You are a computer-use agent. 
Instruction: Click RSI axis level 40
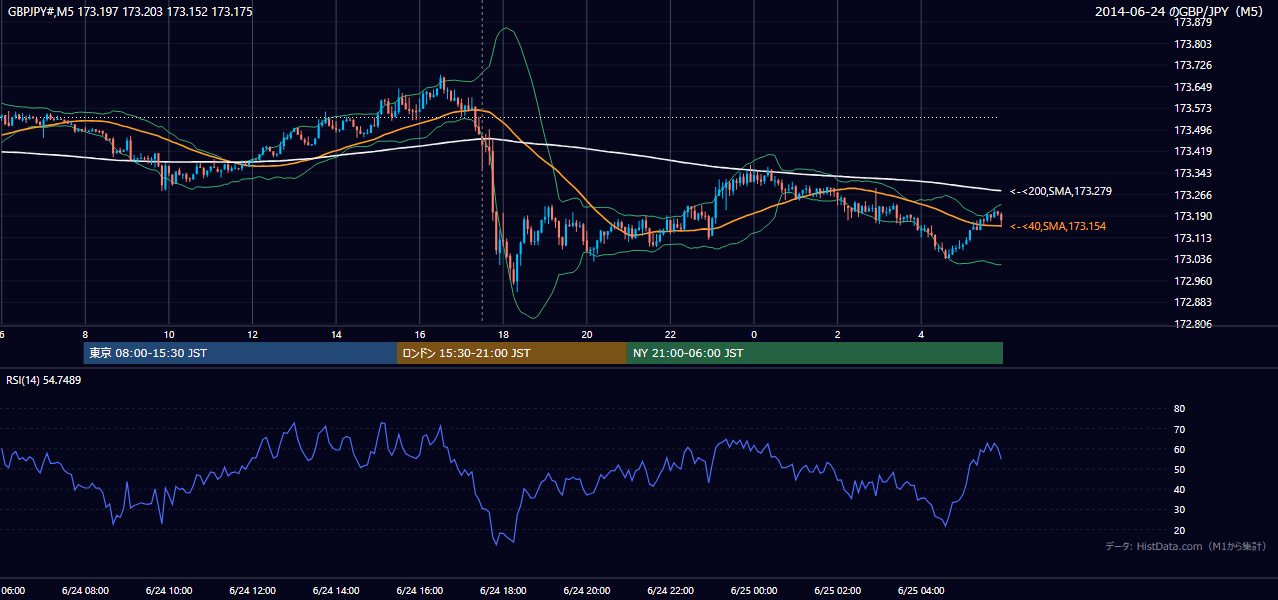(x=1179, y=490)
